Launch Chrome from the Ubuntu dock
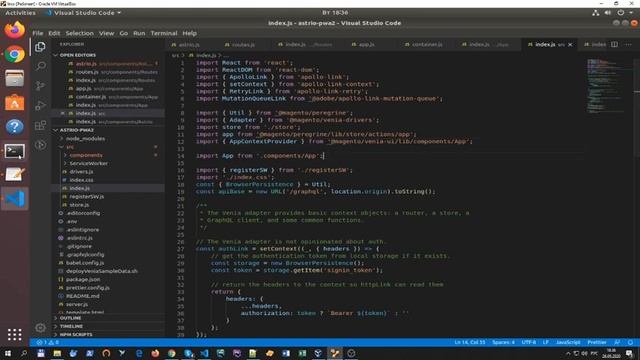The image size is (640, 360). (x=15, y=54)
